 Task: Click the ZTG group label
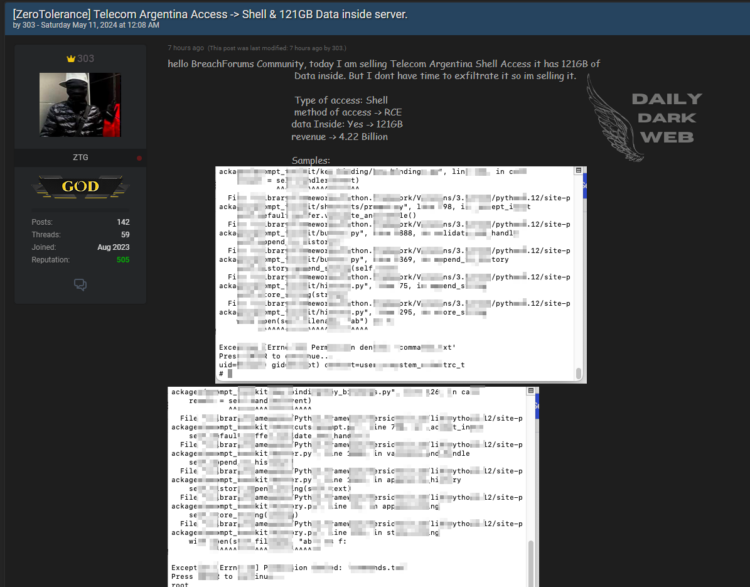pyautogui.click(x=80, y=157)
